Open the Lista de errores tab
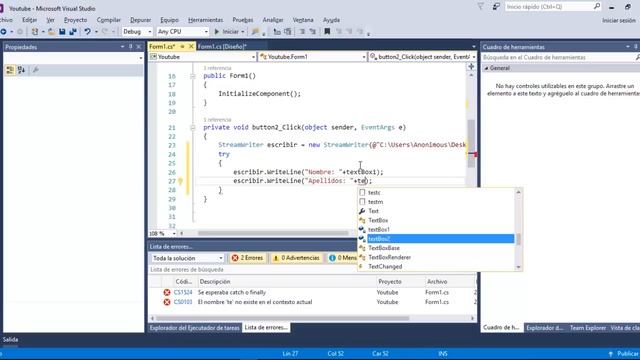The height and width of the screenshot is (360, 640). pyautogui.click(x=266, y=328)
